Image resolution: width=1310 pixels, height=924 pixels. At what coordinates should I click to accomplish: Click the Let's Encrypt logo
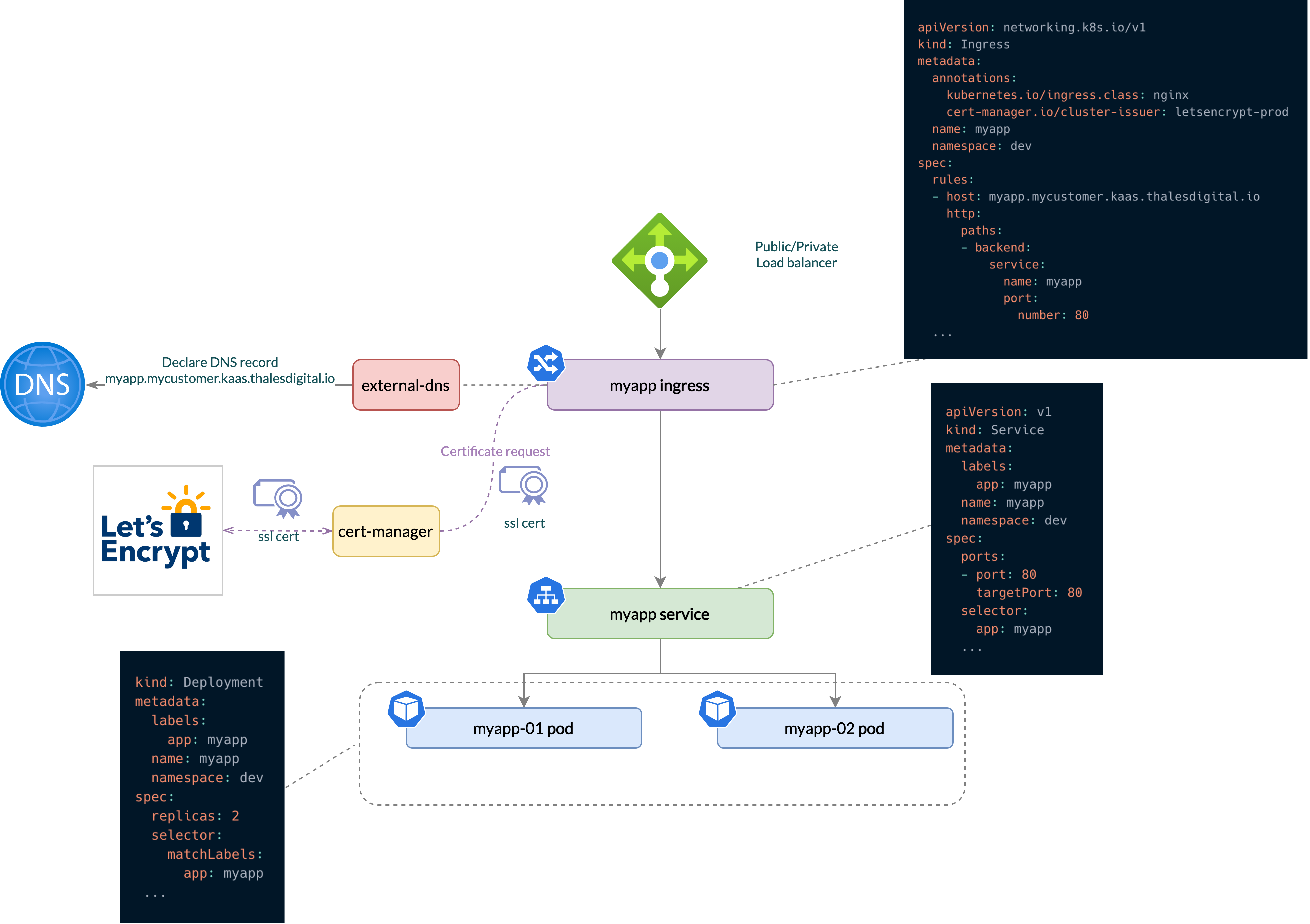(x=158, y=530)
